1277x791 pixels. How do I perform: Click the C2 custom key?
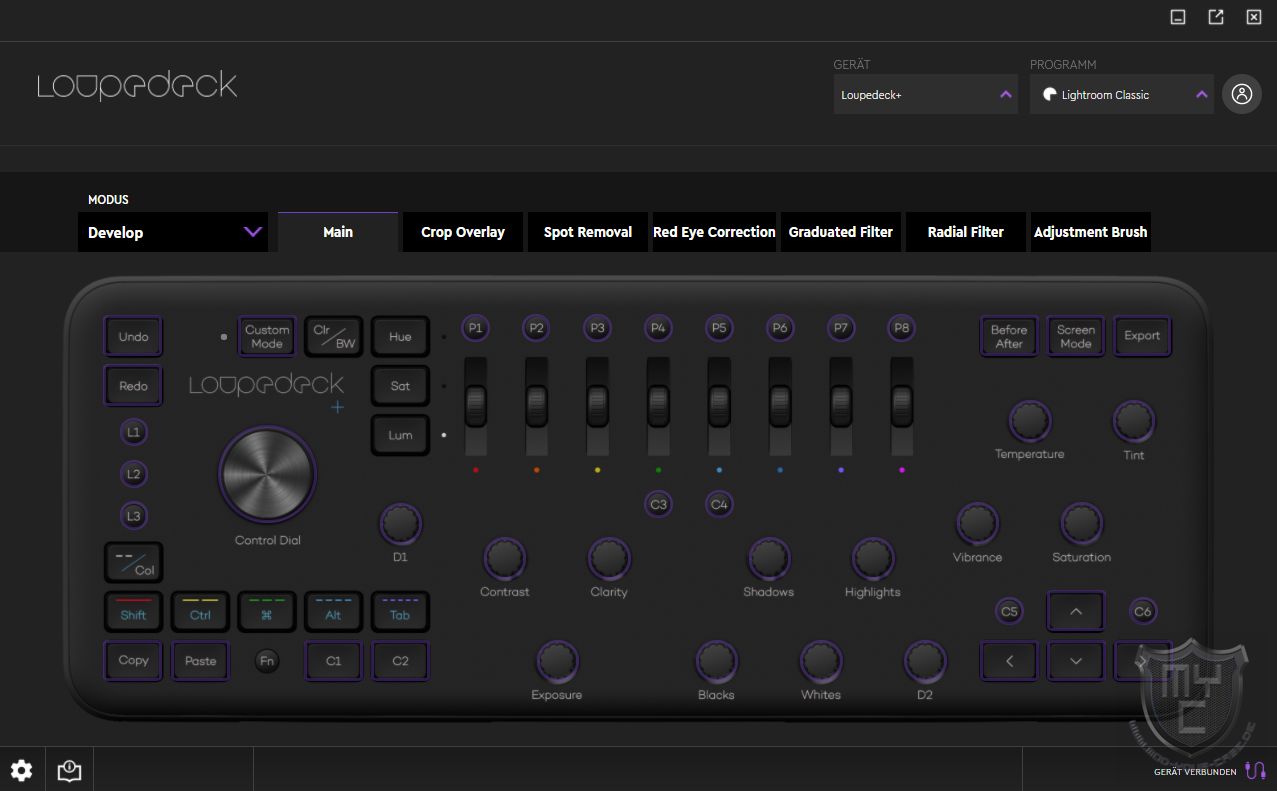(x=400, y=661)
